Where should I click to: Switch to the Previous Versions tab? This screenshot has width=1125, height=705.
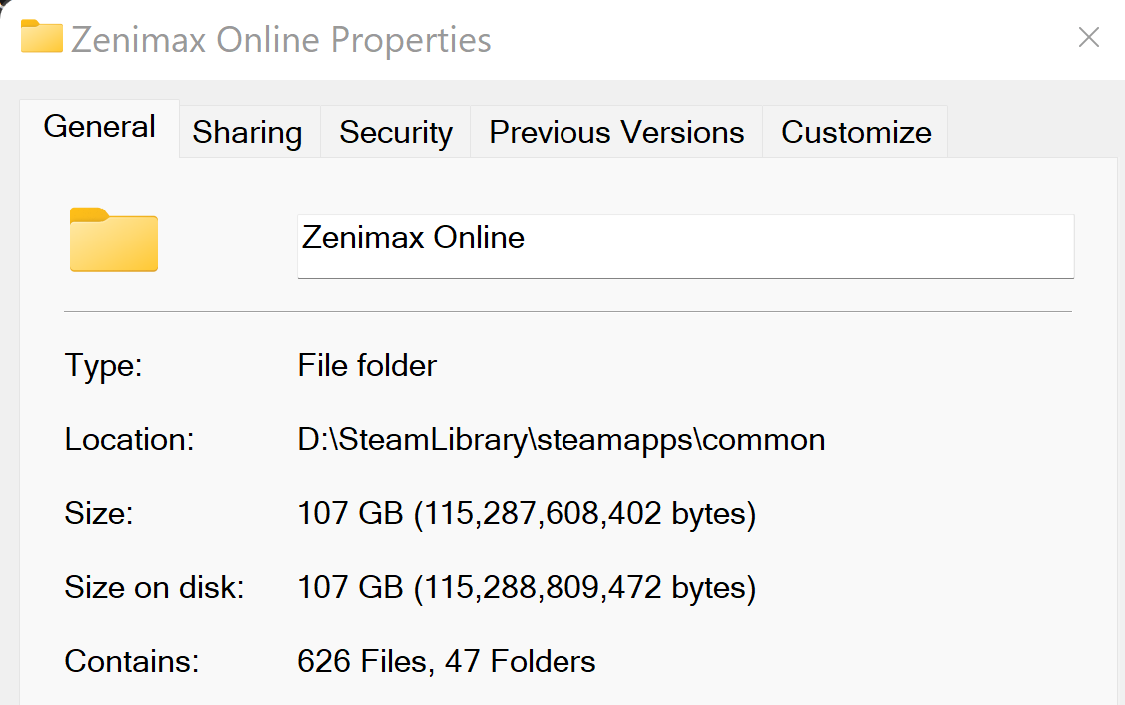[x=617, y=132]
